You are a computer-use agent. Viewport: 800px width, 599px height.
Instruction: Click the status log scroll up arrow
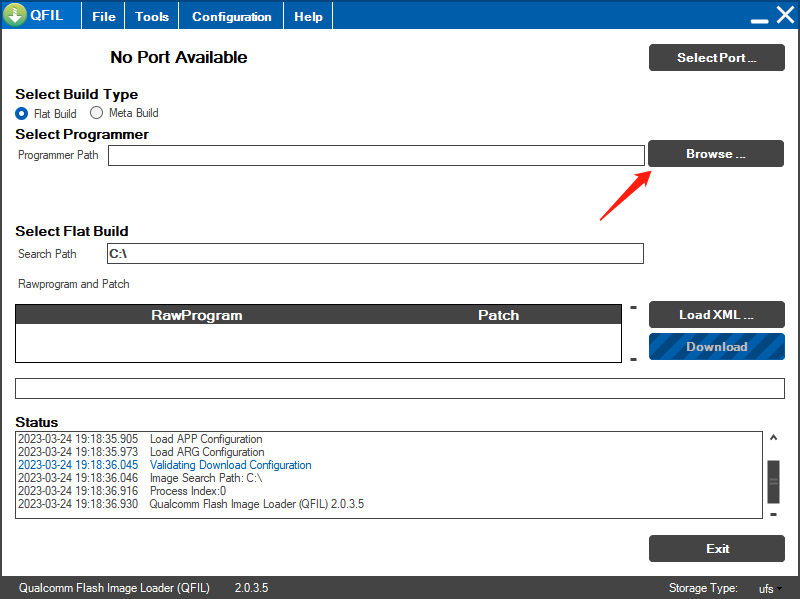[x=773, y=438]
